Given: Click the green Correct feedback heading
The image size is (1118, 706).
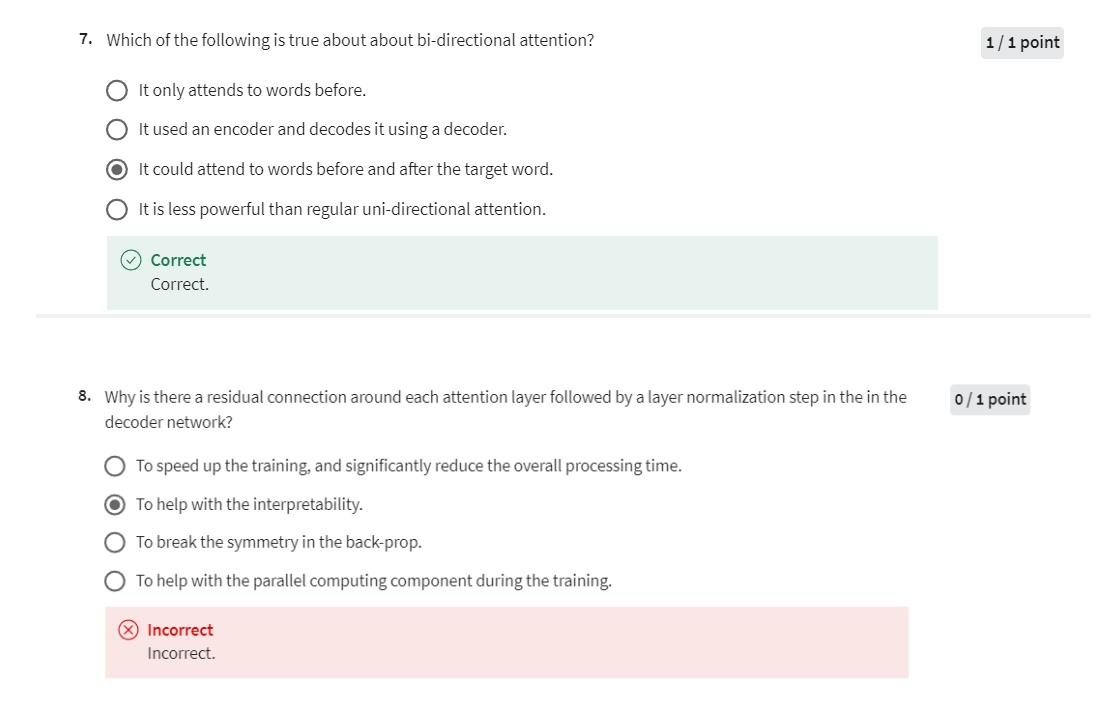Looking at the screenshot, I should [x=178, y=260].
